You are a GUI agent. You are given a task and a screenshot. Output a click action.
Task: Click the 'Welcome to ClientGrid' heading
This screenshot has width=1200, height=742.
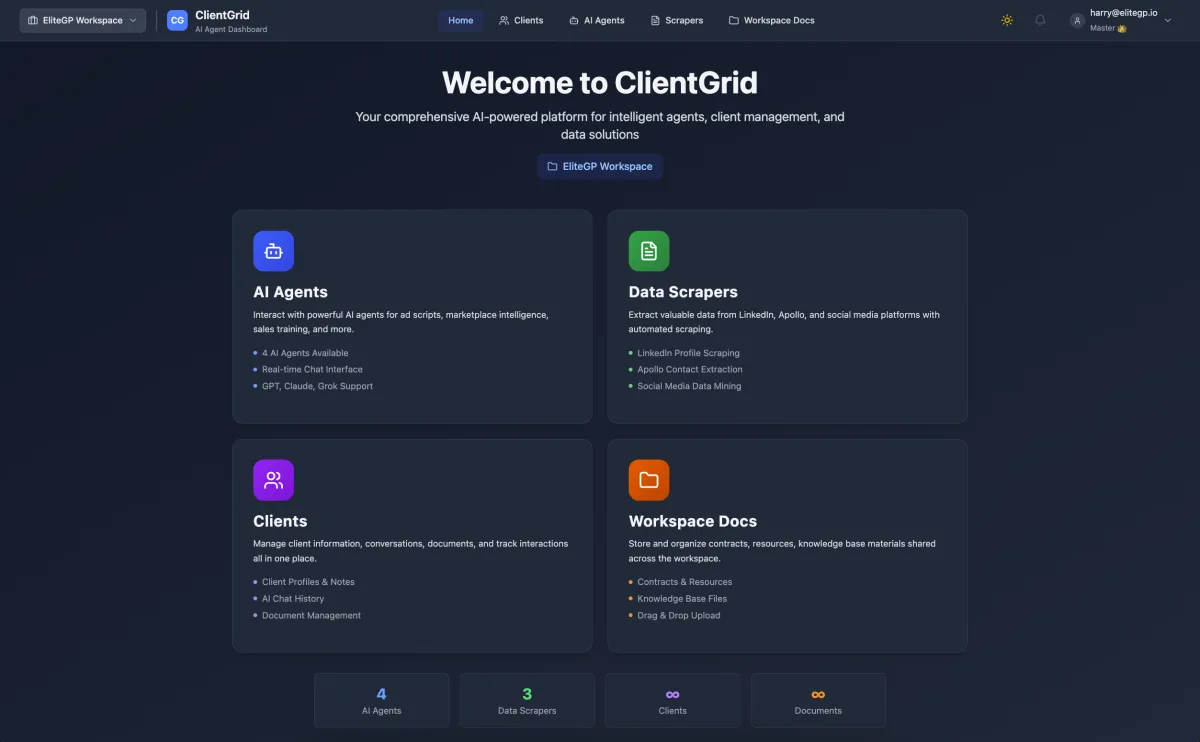click(x=600, y=82)
